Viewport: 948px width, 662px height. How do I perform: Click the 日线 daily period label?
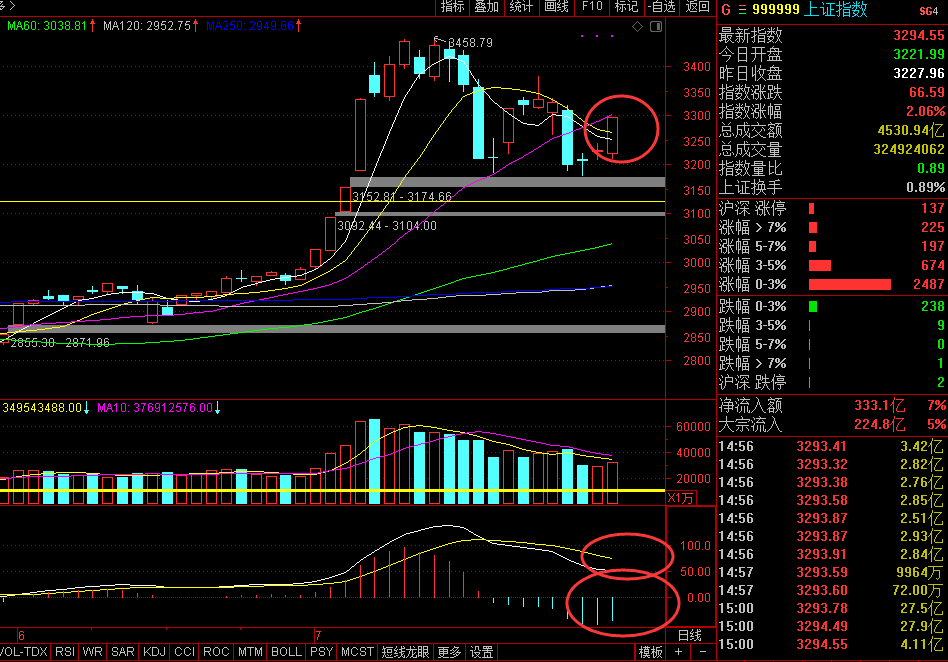coord(689,635)
